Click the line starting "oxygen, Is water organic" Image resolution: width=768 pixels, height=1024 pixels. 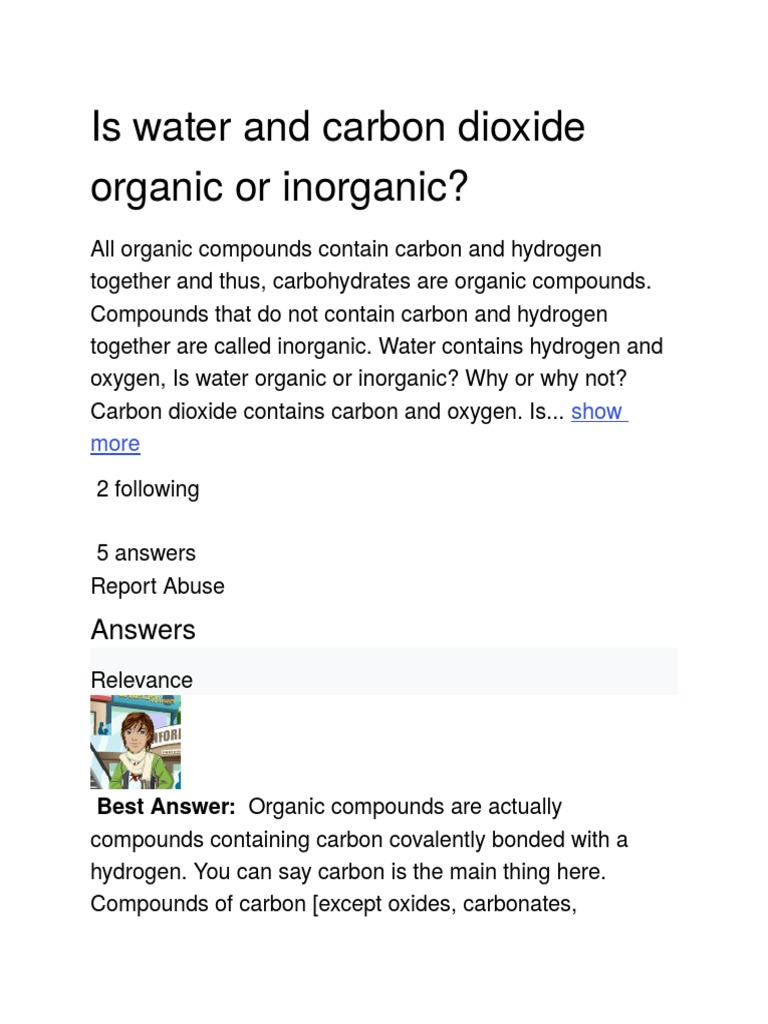358,379
